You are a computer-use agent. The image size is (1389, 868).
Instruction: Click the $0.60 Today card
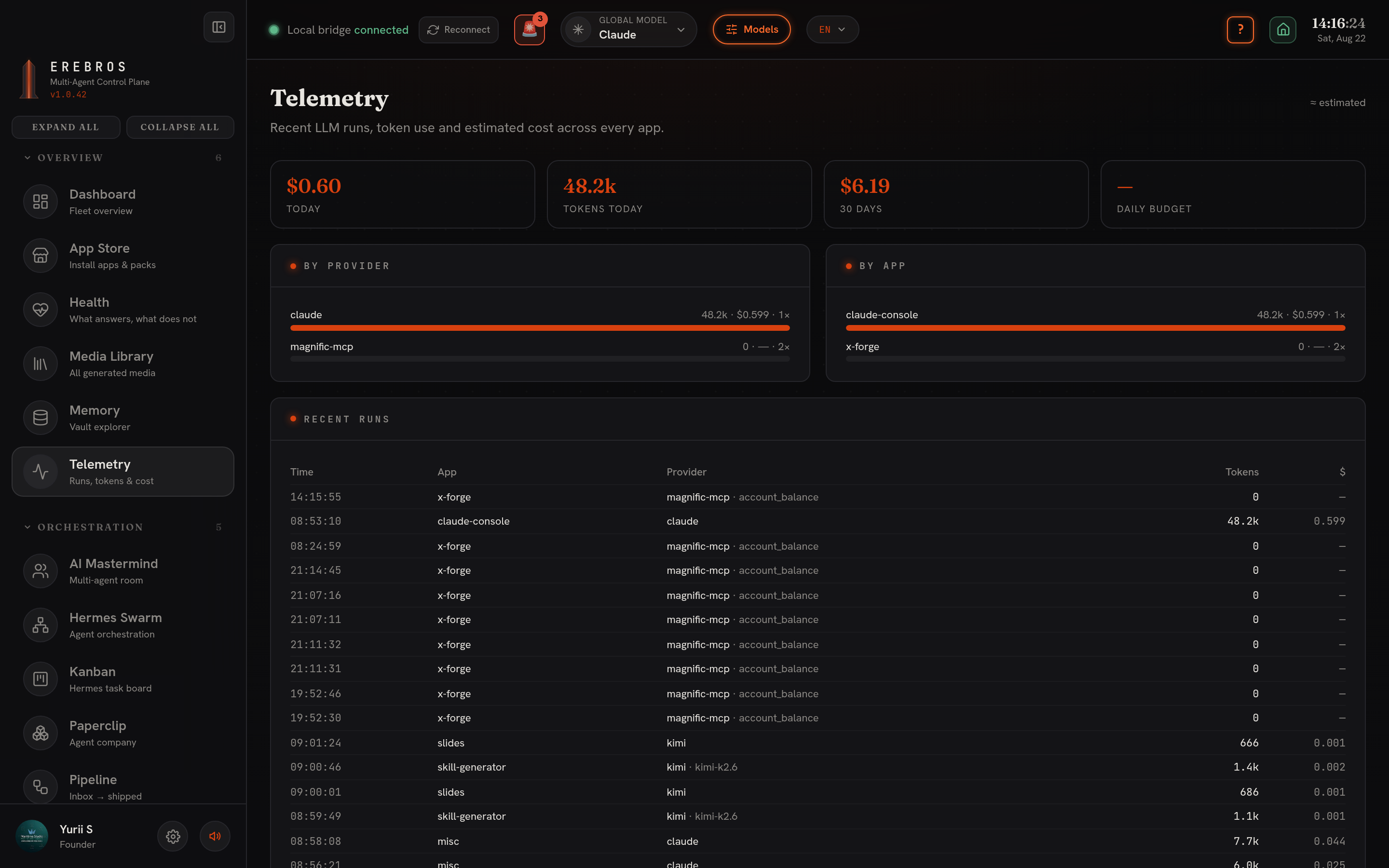pyautogui.click(x=402, y=194)
